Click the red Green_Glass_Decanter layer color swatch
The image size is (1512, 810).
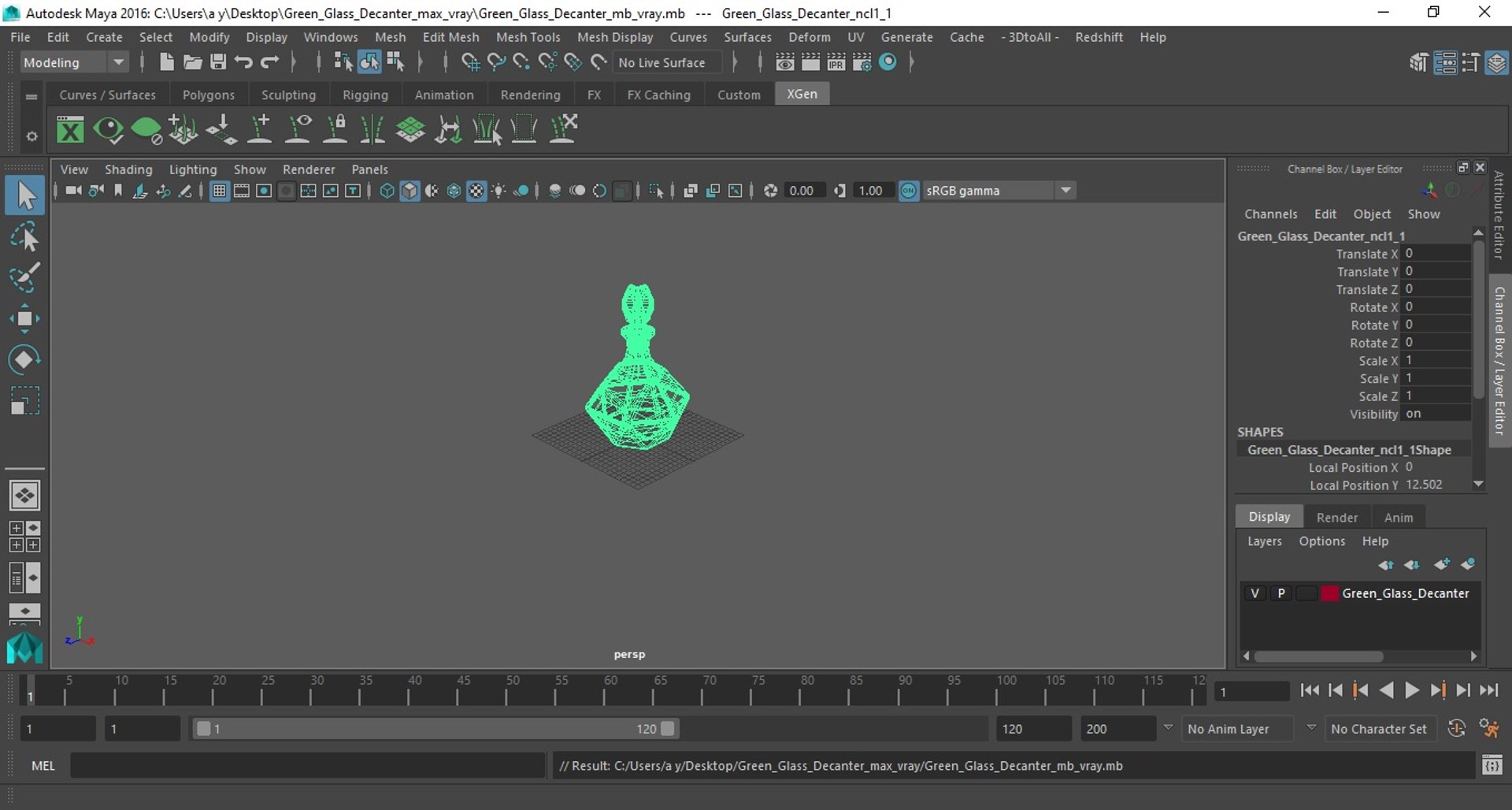point(1329,593)
